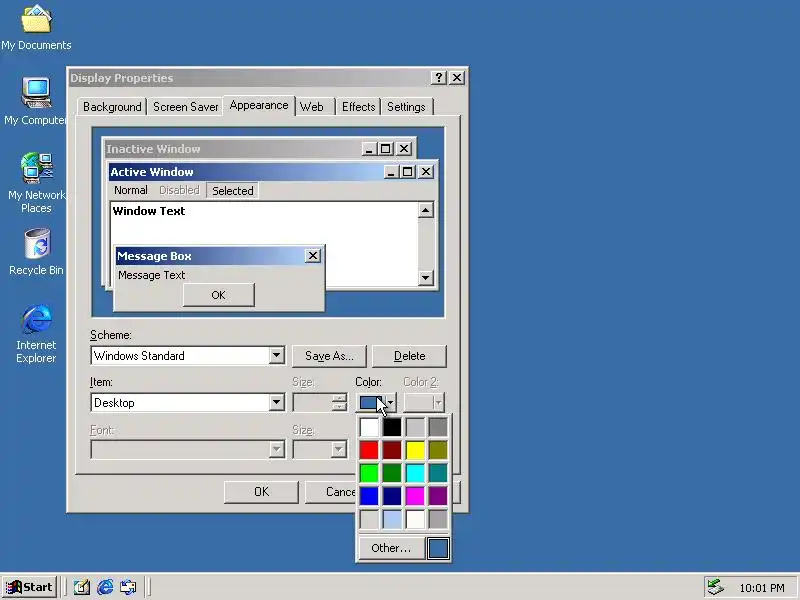The height and width of the screenshot is (600, 800).
Task: Confirm with the dialog OK button
Action: pyautogui.click(x=261, y=492)
